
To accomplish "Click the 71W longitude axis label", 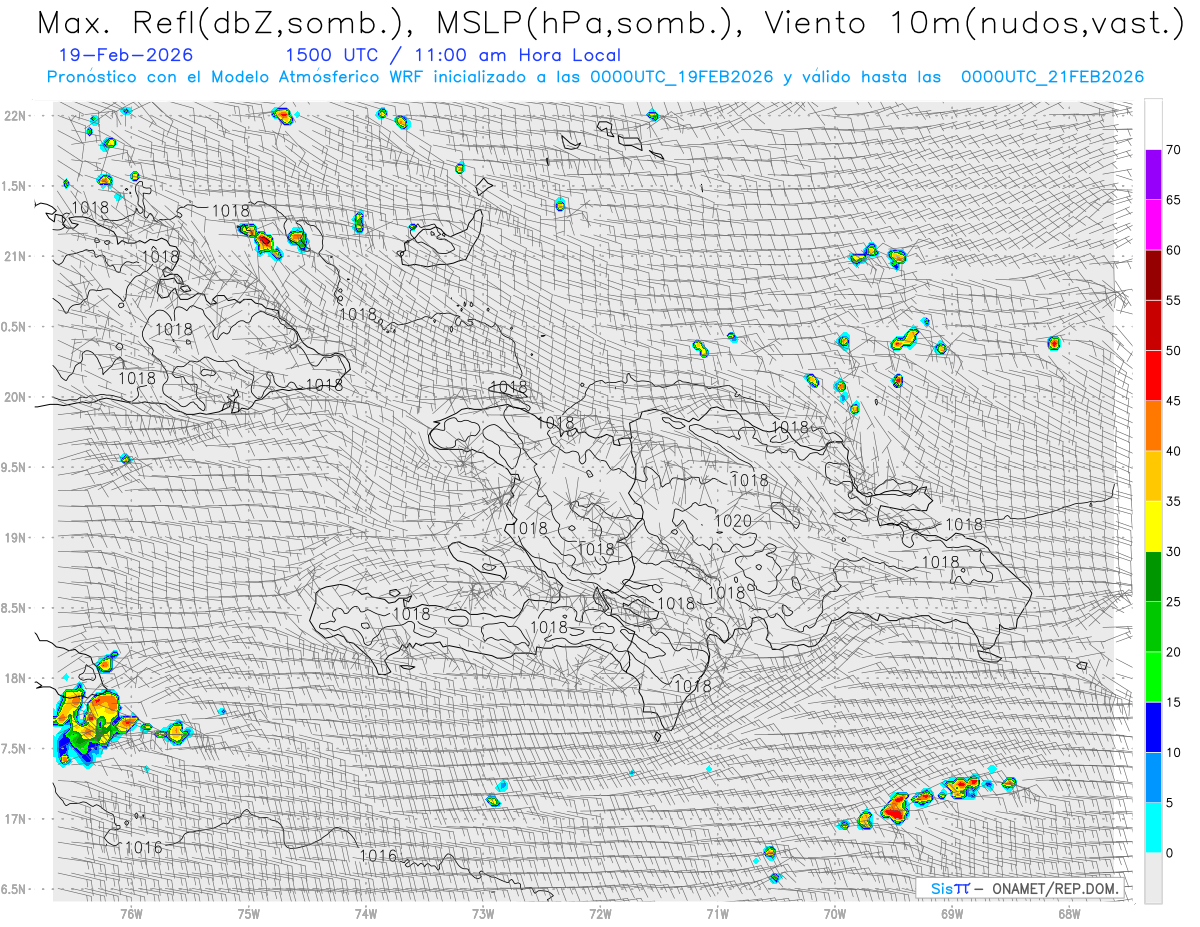I will click(x=717, y=913).
